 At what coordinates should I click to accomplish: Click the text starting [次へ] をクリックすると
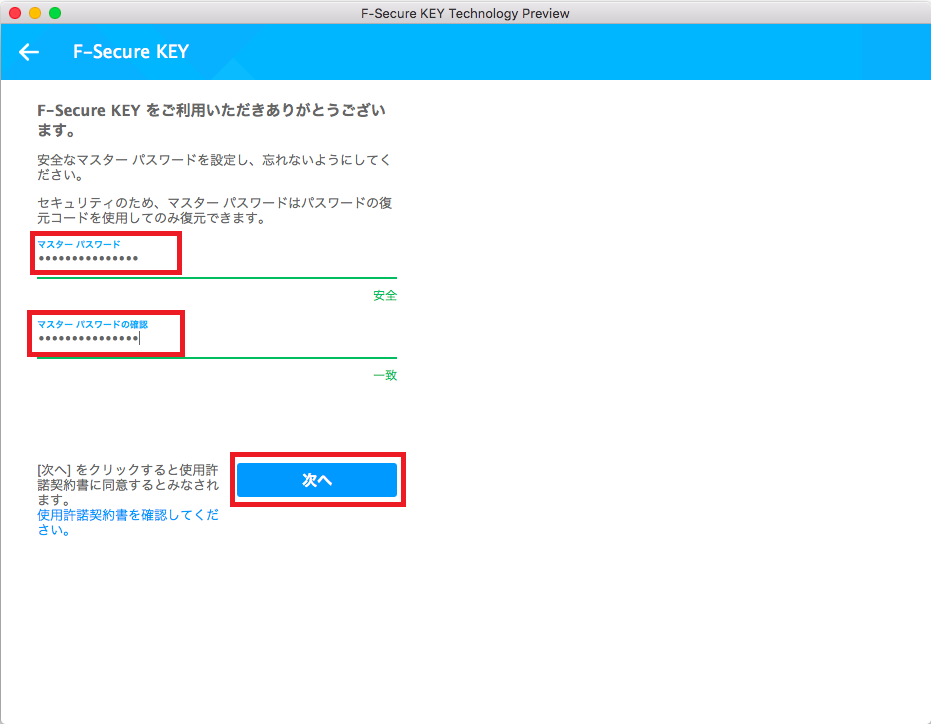tap(128, 485)
